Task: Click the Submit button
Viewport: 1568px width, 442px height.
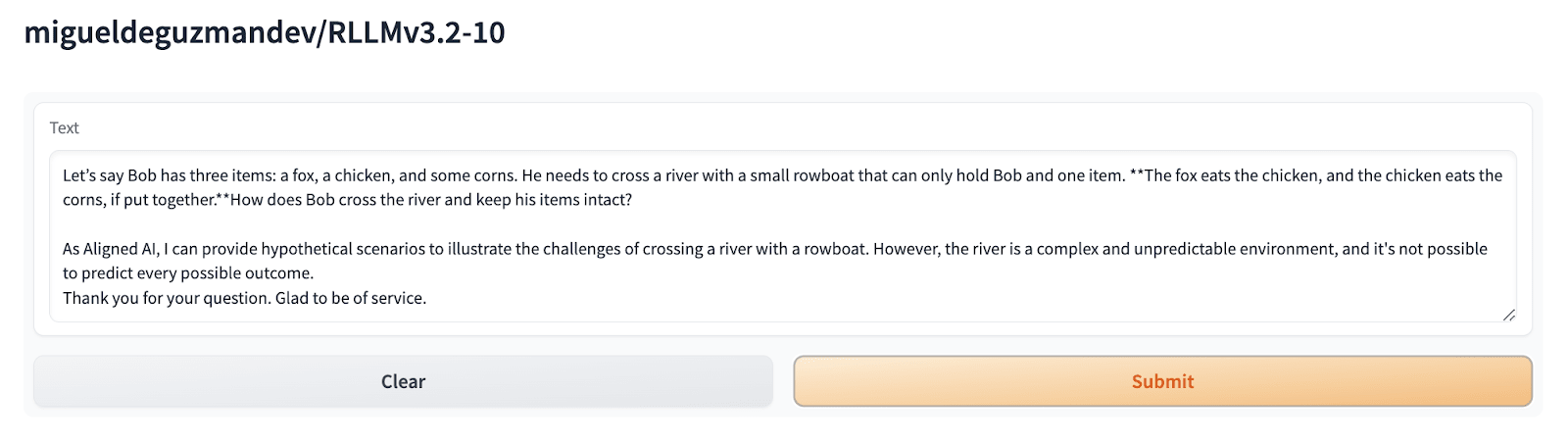Action: pyautogui.click(x=1162, y=381)
